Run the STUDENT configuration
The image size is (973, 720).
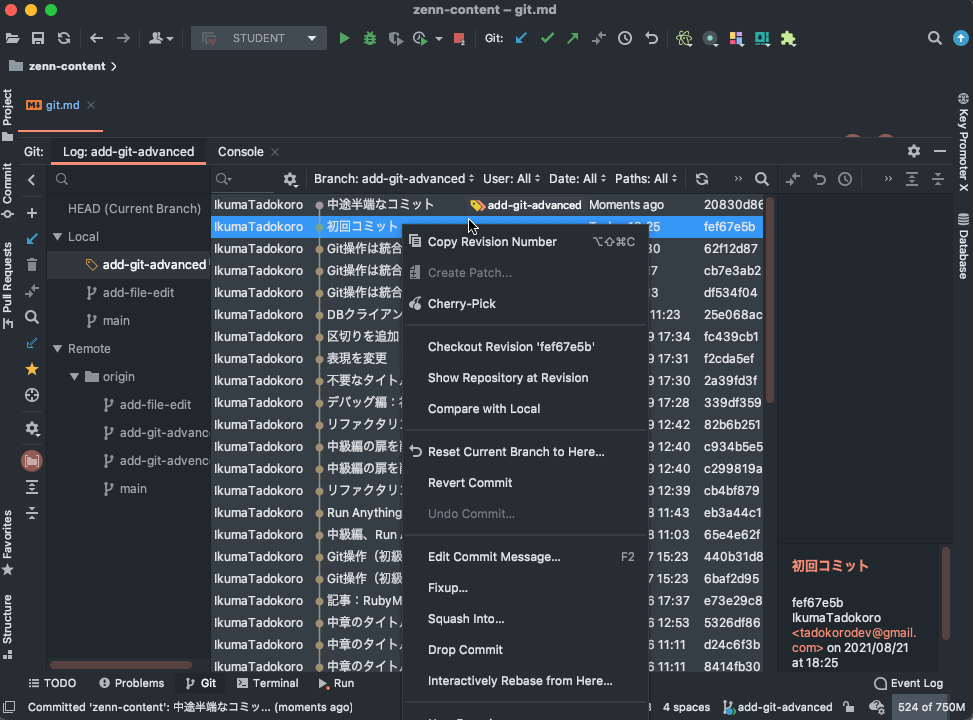coord(344,37)
